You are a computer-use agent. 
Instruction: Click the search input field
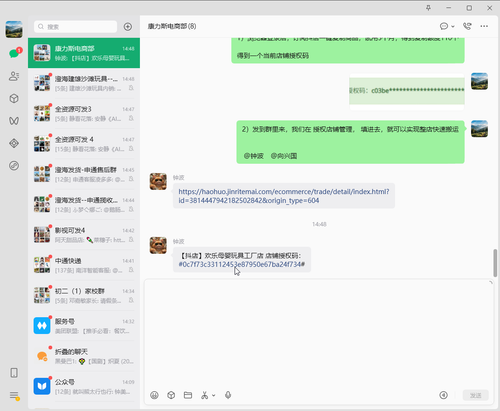(75, 27)
